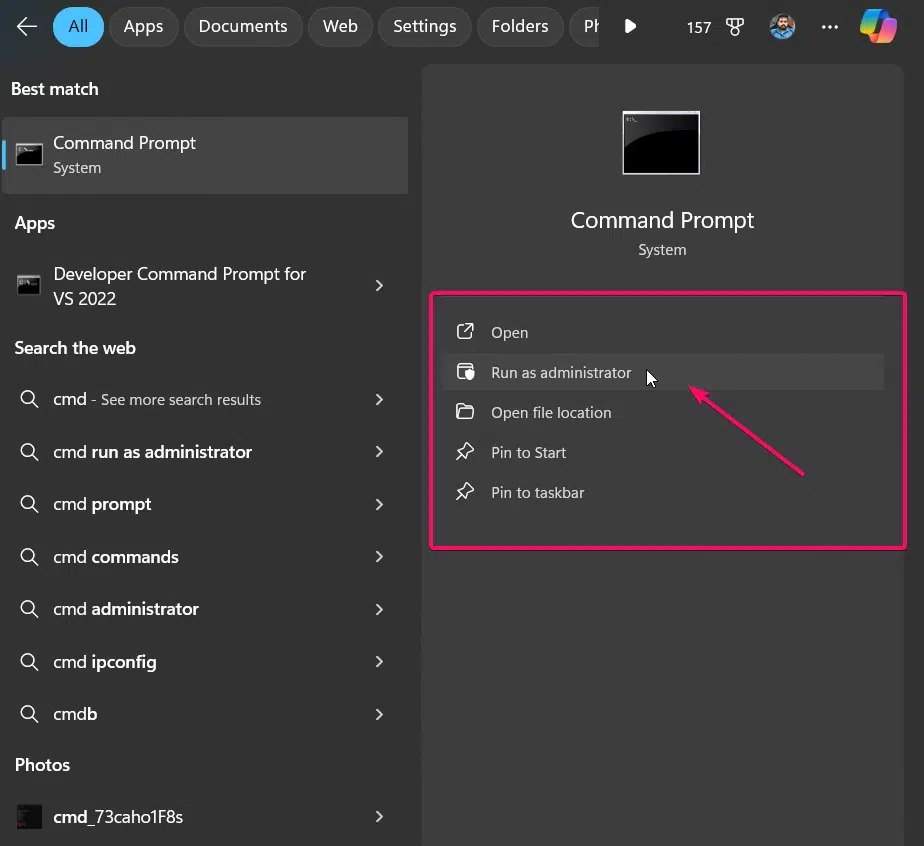Expand 'cmd prompt' chevron

point(379,504)
